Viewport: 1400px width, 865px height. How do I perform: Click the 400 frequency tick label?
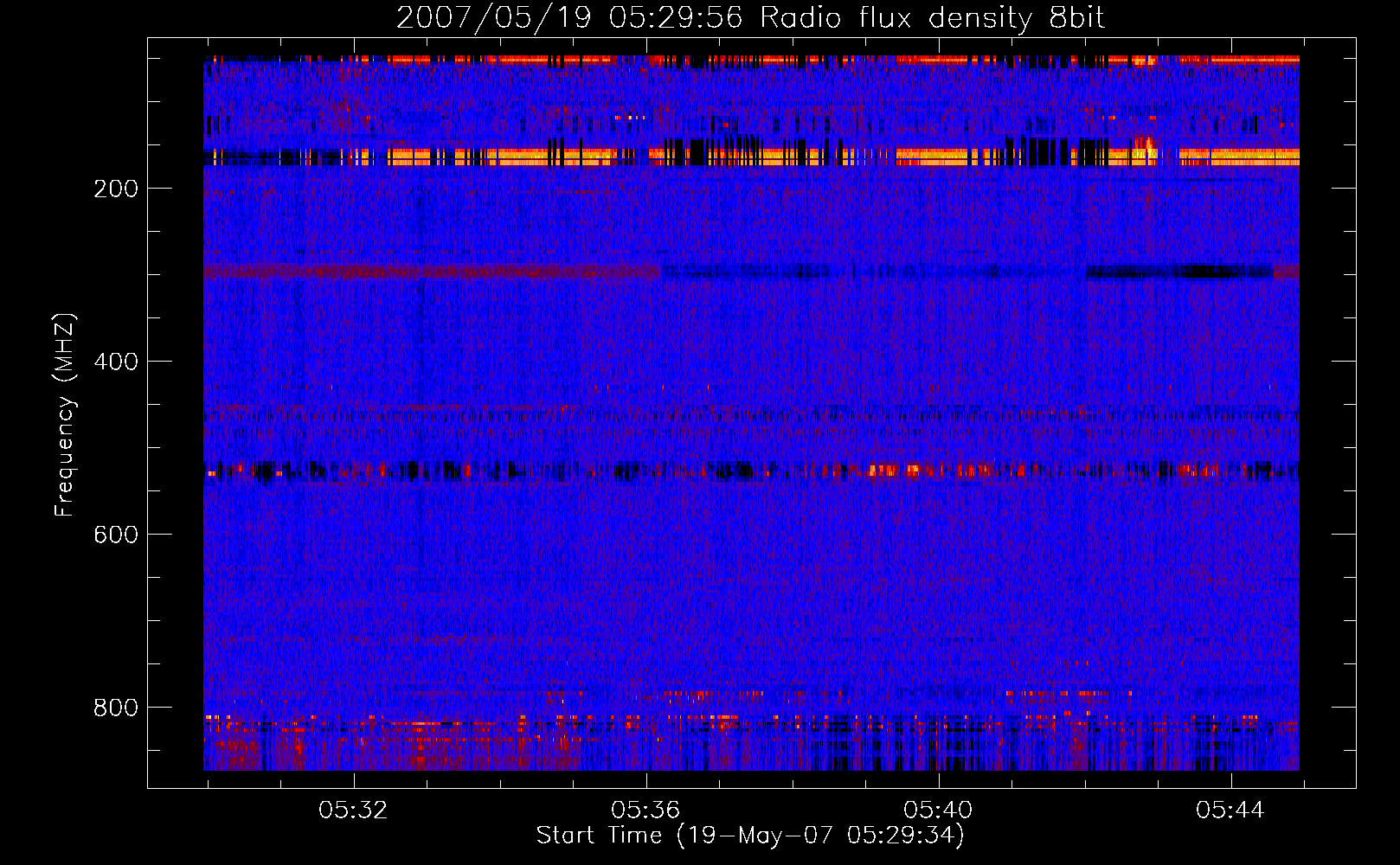point(116,362)
